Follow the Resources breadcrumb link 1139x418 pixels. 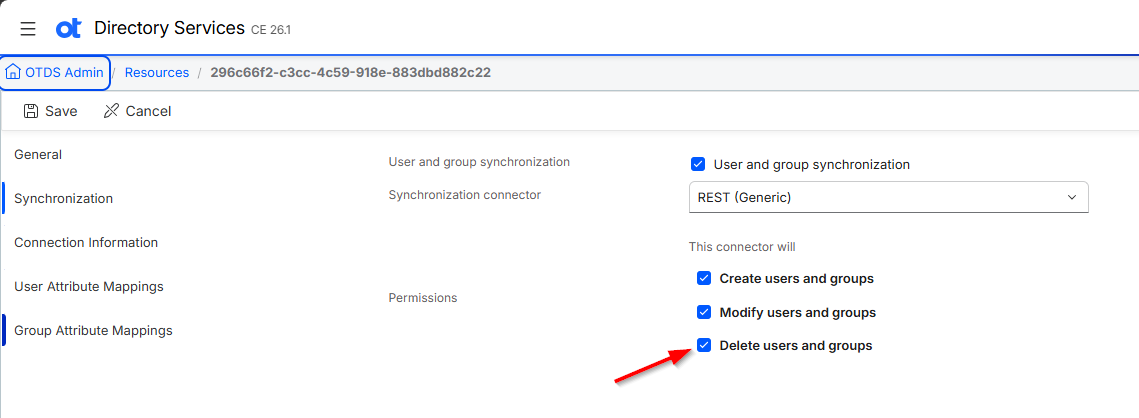(x=157, y=73)
